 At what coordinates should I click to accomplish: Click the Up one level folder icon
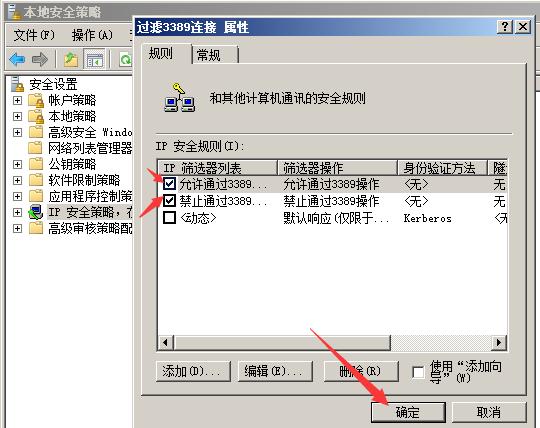(71, 59)
